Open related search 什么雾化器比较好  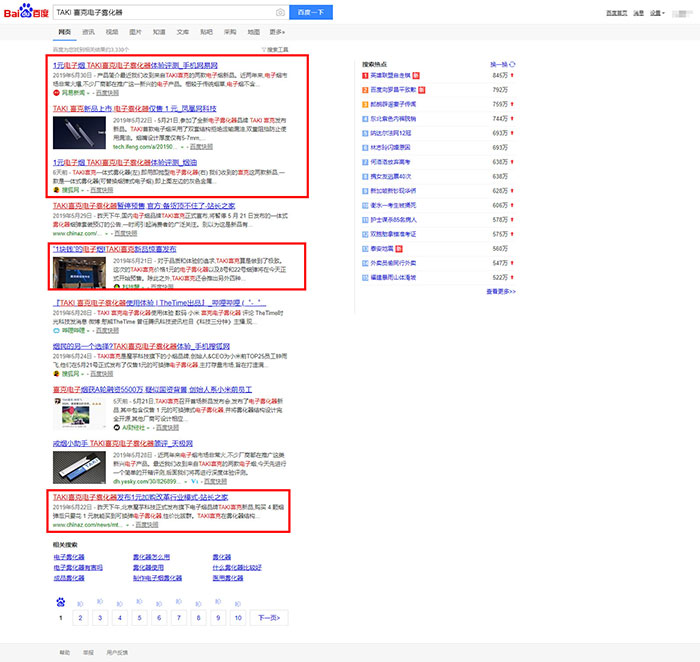point(237,567)
